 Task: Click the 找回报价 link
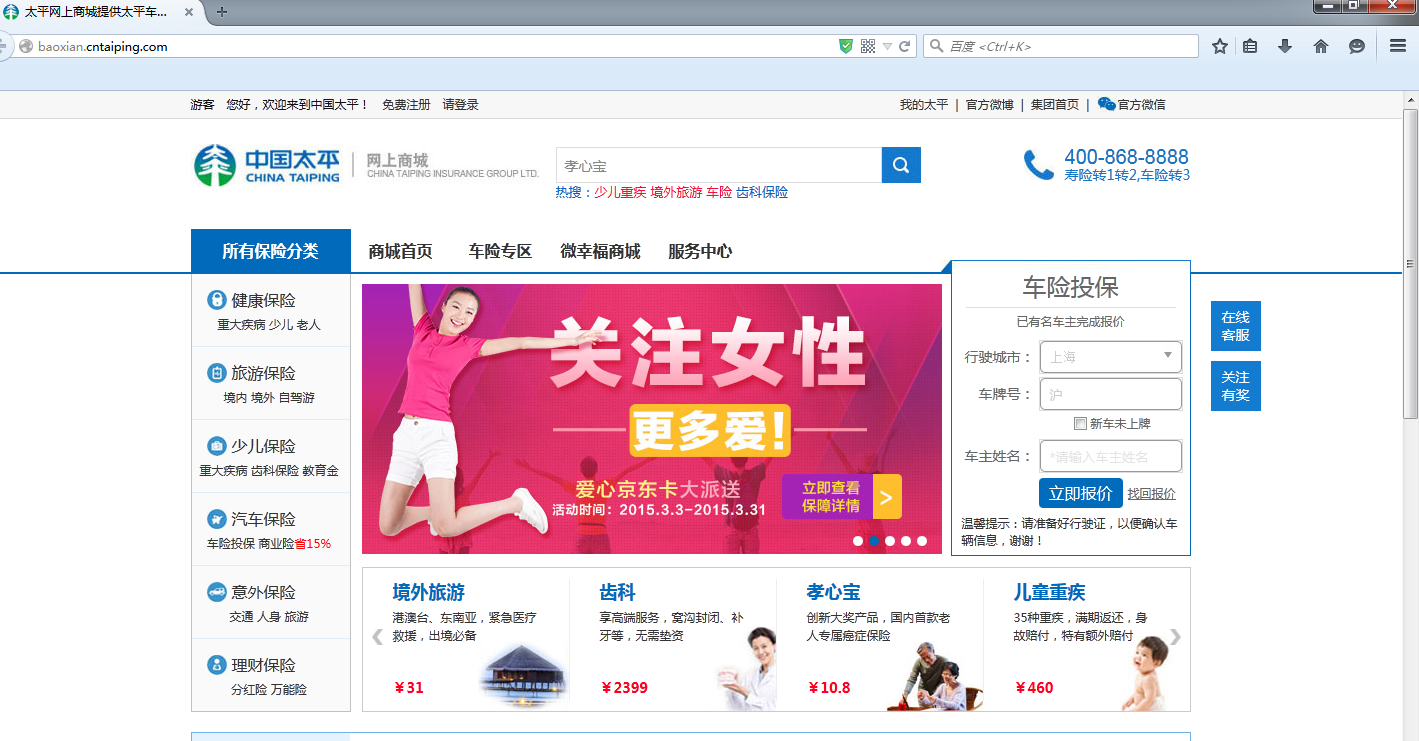pyautogui.click(x=1152, y=493)
